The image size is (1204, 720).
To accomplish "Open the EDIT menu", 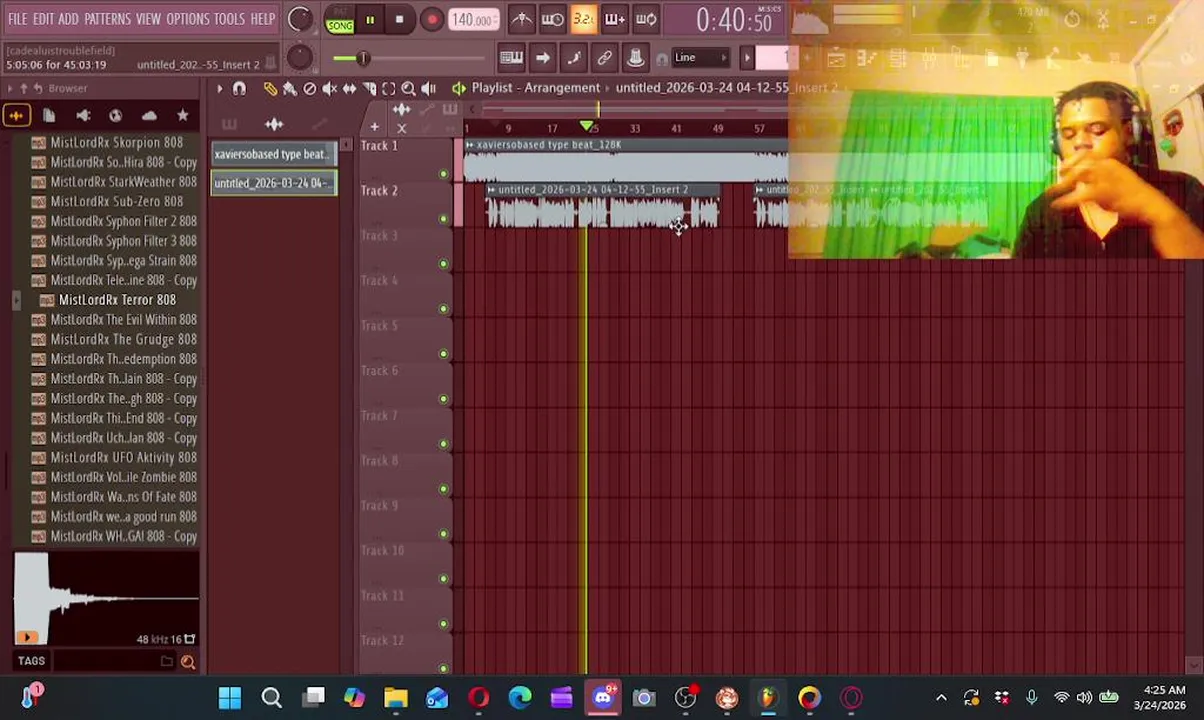I will 43,19.
